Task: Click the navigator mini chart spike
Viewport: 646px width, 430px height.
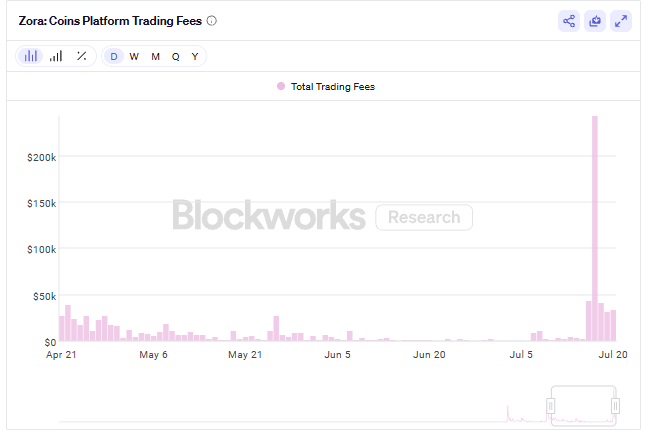Action: click(508, 413)
